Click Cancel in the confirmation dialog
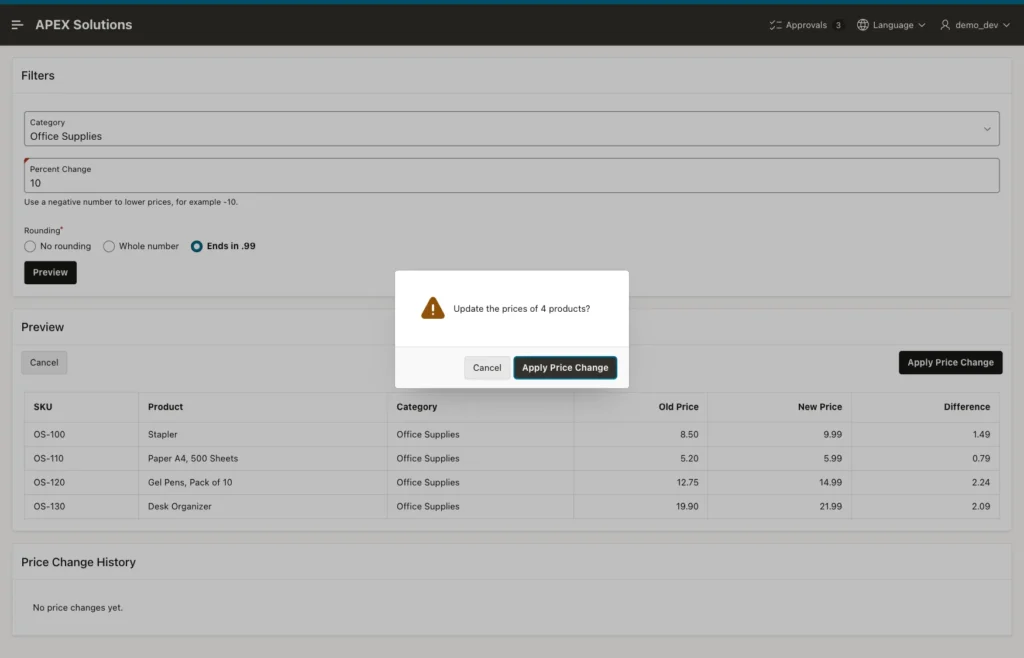The image size is (1024, 658). [487, 368]
